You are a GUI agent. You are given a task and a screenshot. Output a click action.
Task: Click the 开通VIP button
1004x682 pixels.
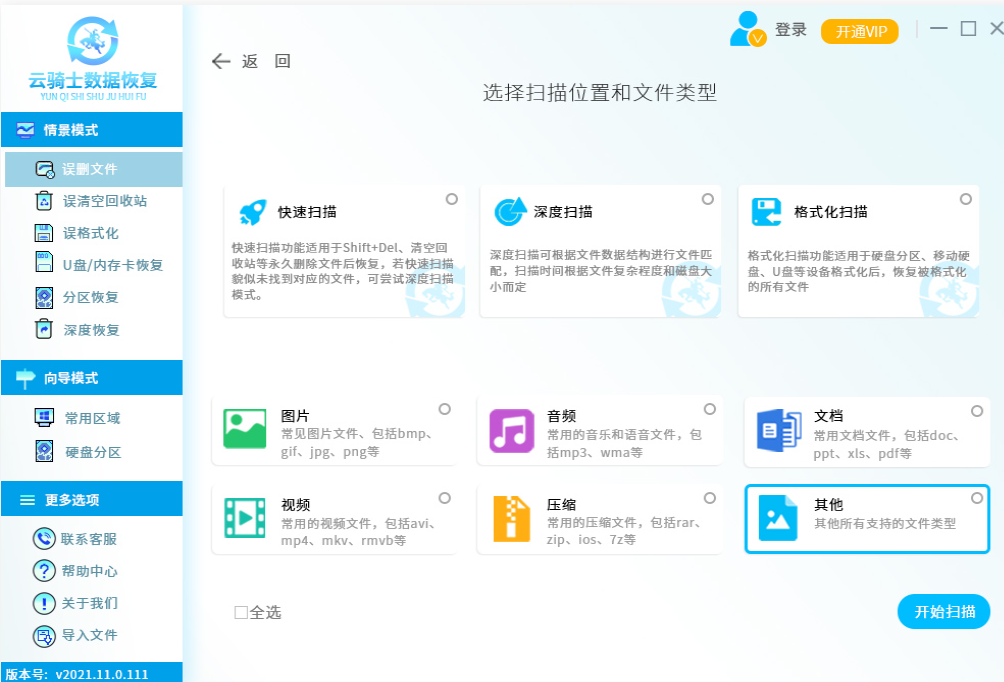860,31
